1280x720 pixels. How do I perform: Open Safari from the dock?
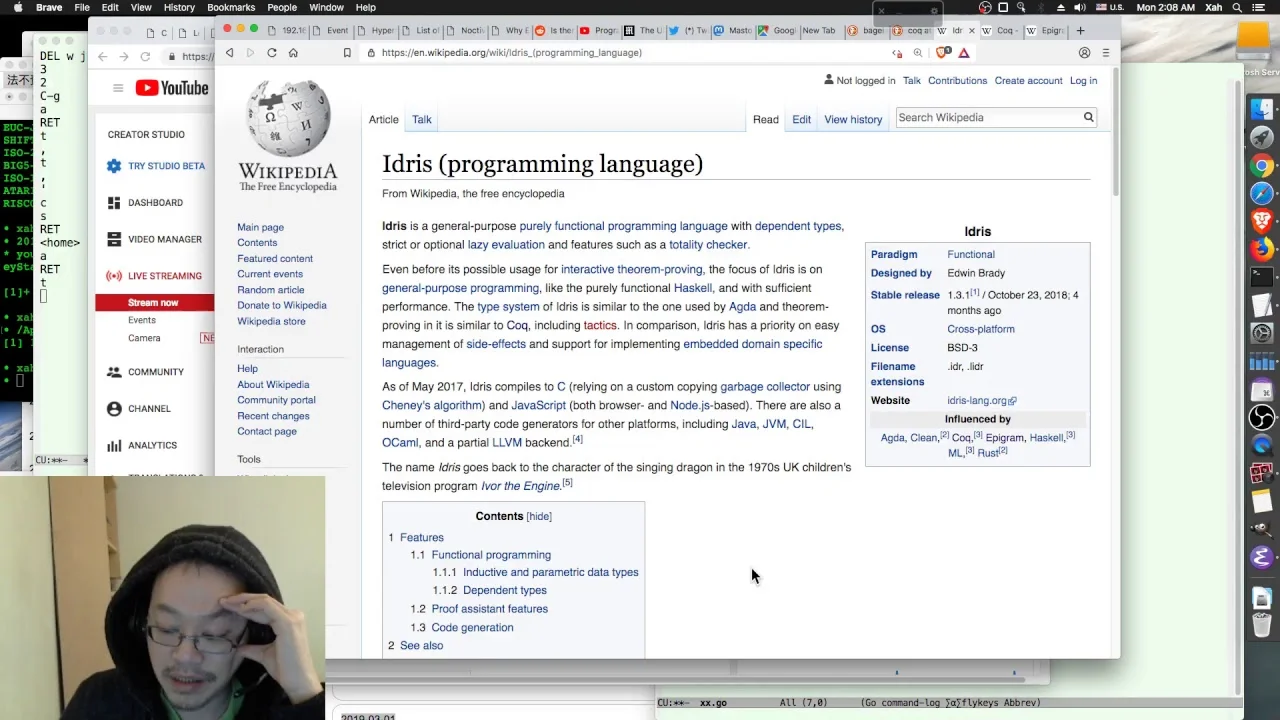coord(1262,193)
